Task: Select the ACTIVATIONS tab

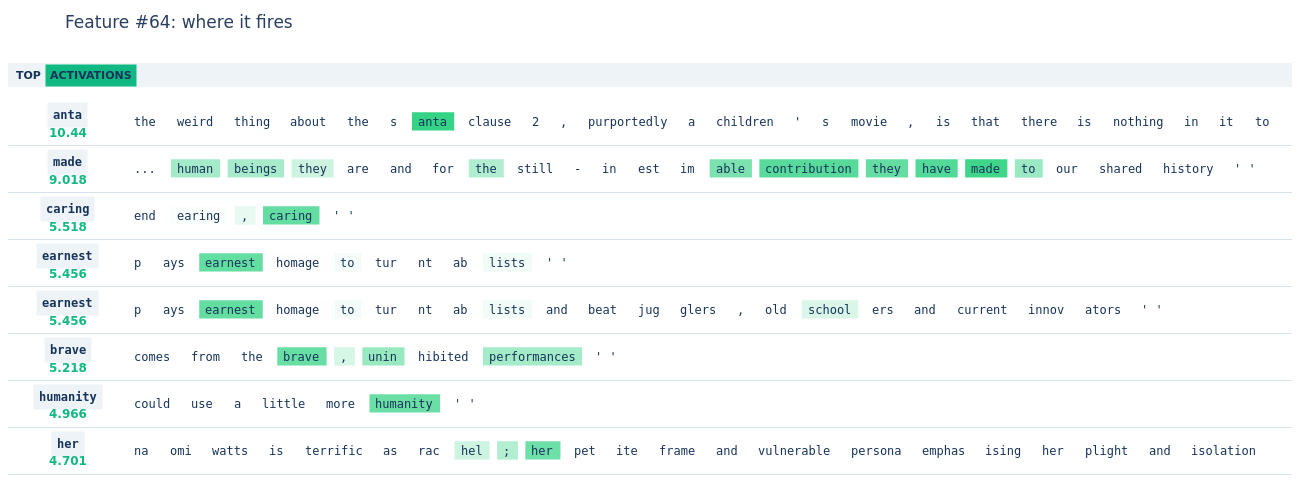Action: 91,75
